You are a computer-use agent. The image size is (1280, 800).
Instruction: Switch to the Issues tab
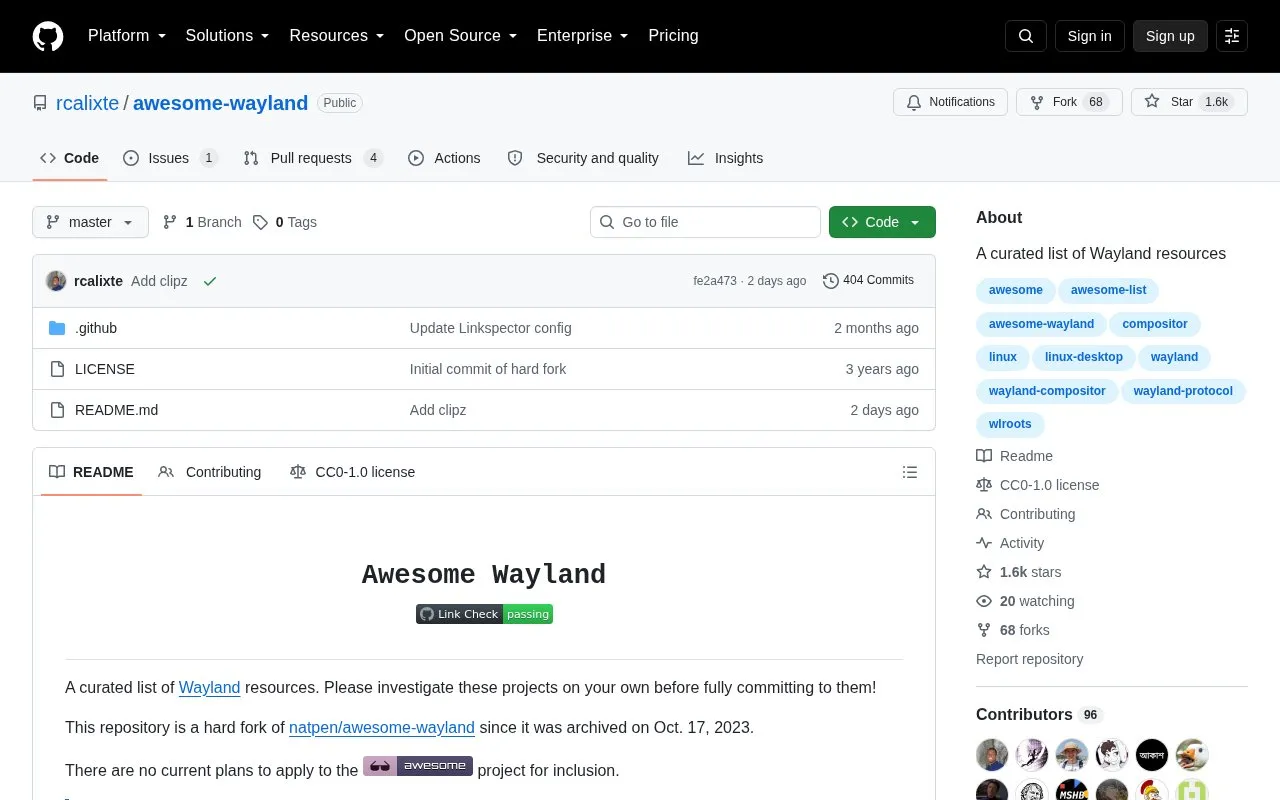[x=170, y=158]
